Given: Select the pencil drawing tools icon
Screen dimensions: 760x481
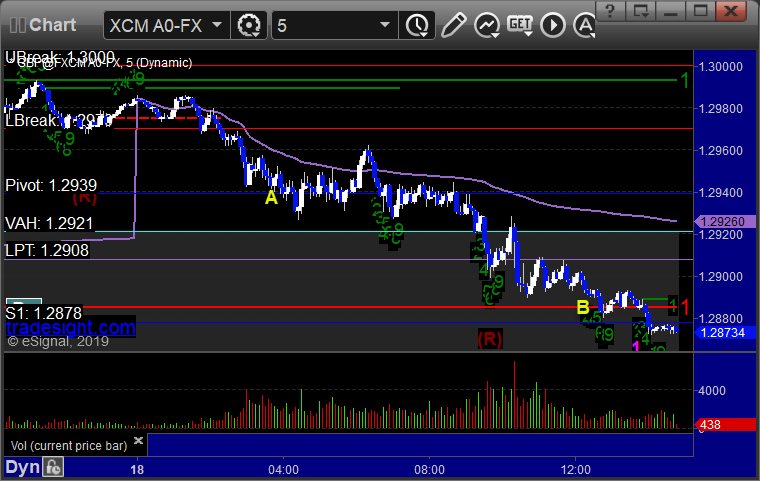Looking at the screenshot, I should click(x=454, y=25).
